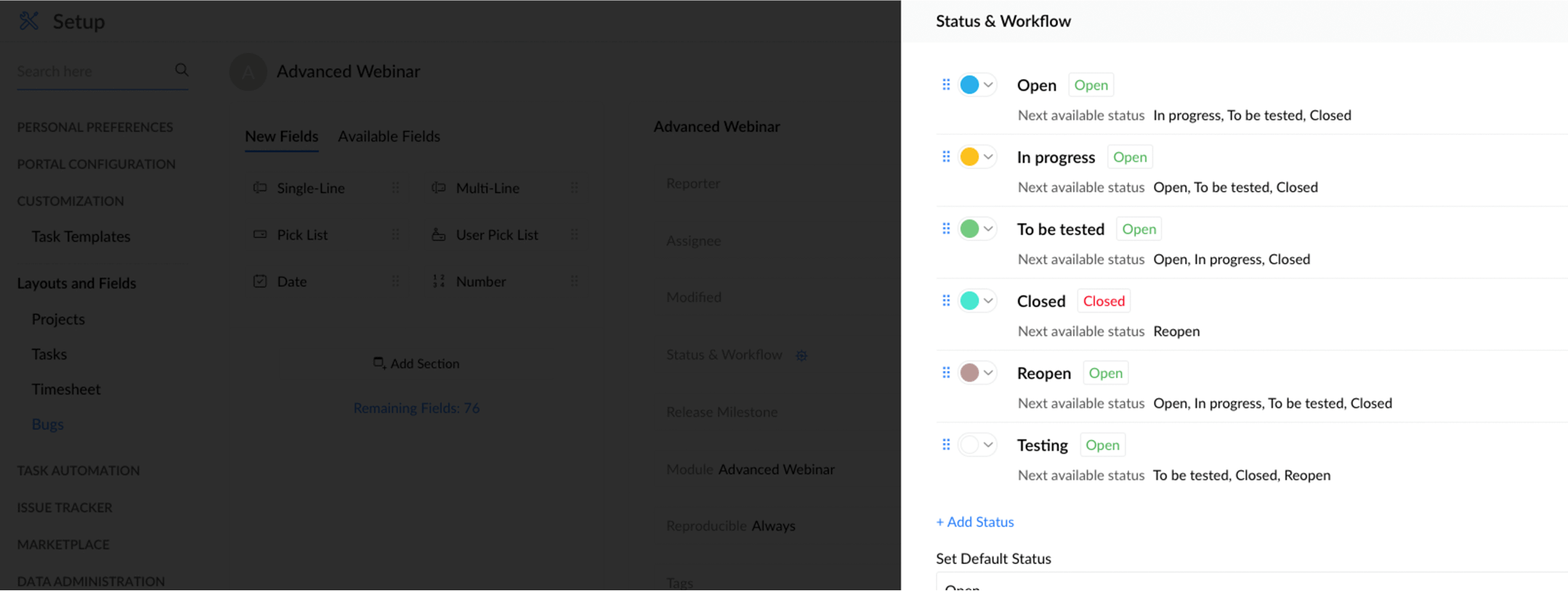Open Task Automation menu section
Screen dimensions: 1568x591
tap(78, 470)
